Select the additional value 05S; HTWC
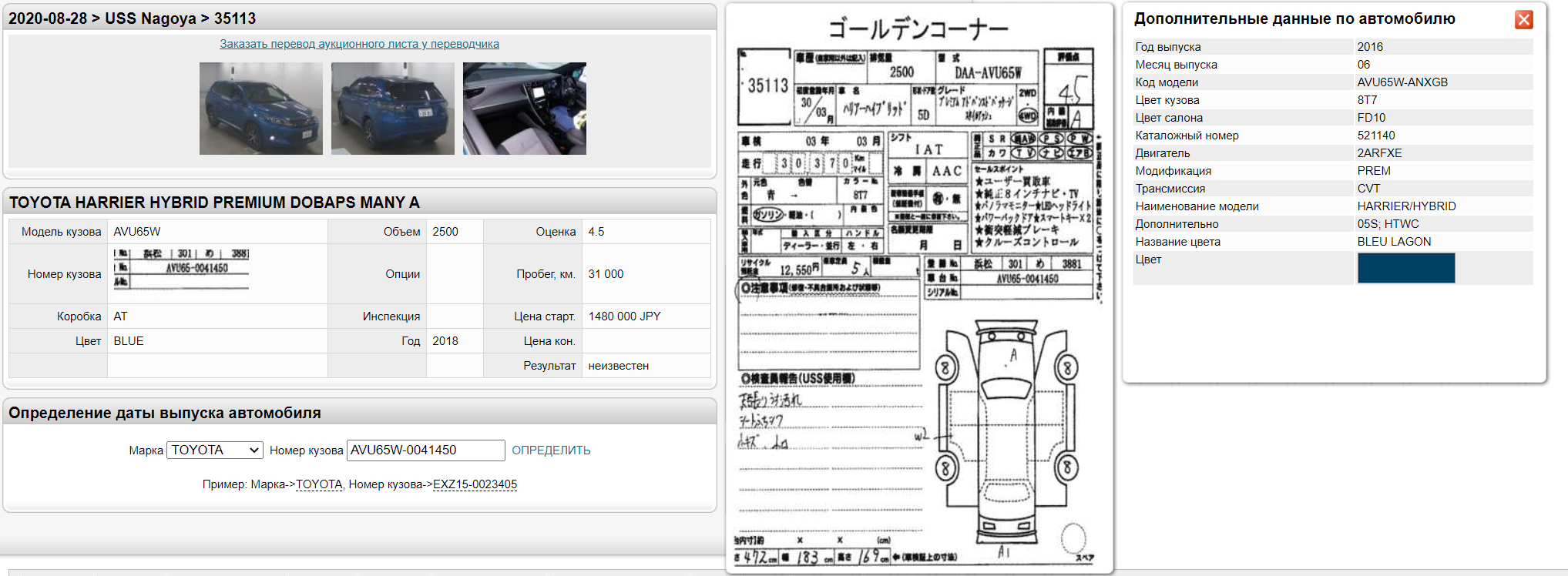The width and height of the screenshot is (1568, 576). (1388, 224)
